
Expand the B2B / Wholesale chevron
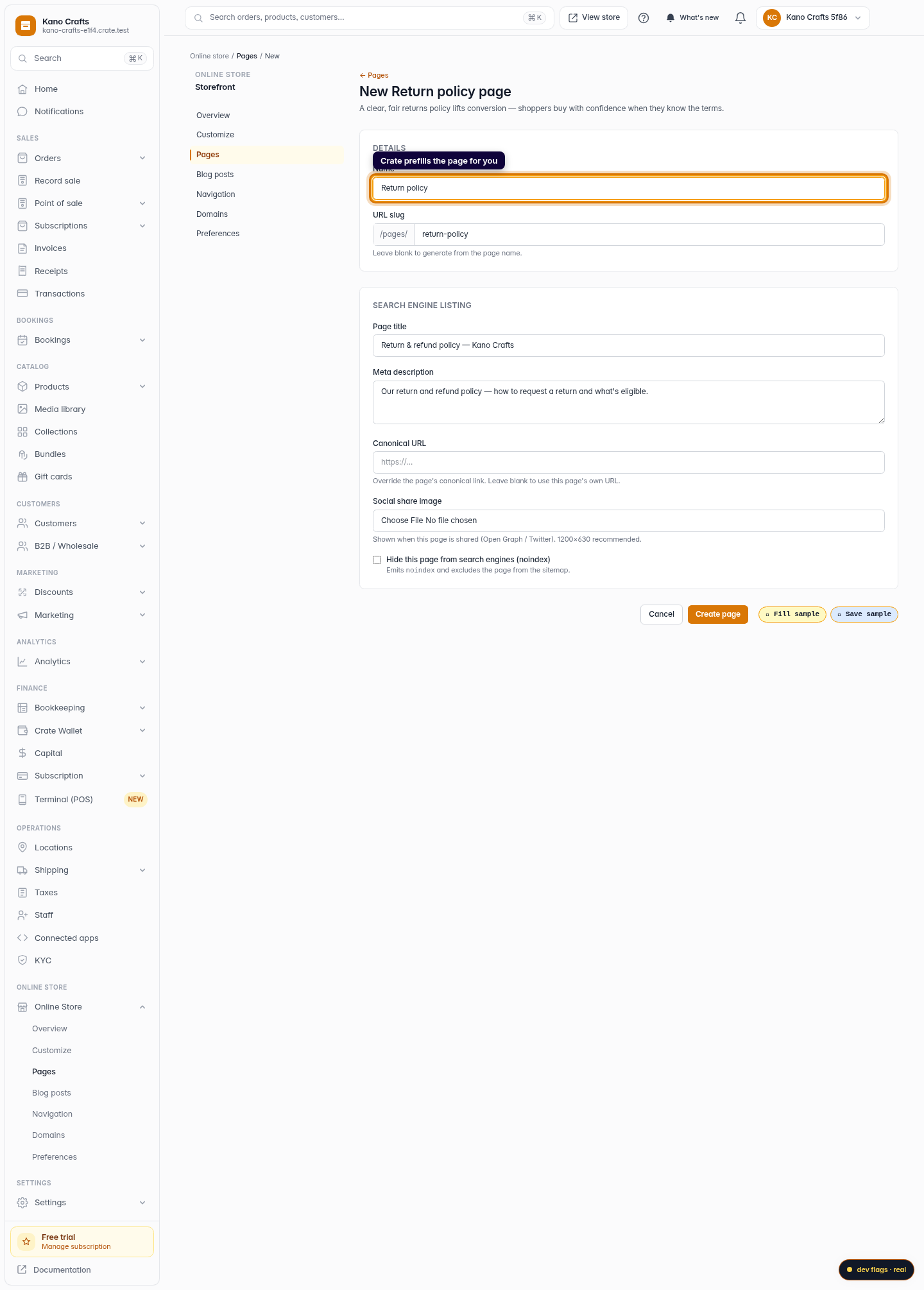[142, 546]
